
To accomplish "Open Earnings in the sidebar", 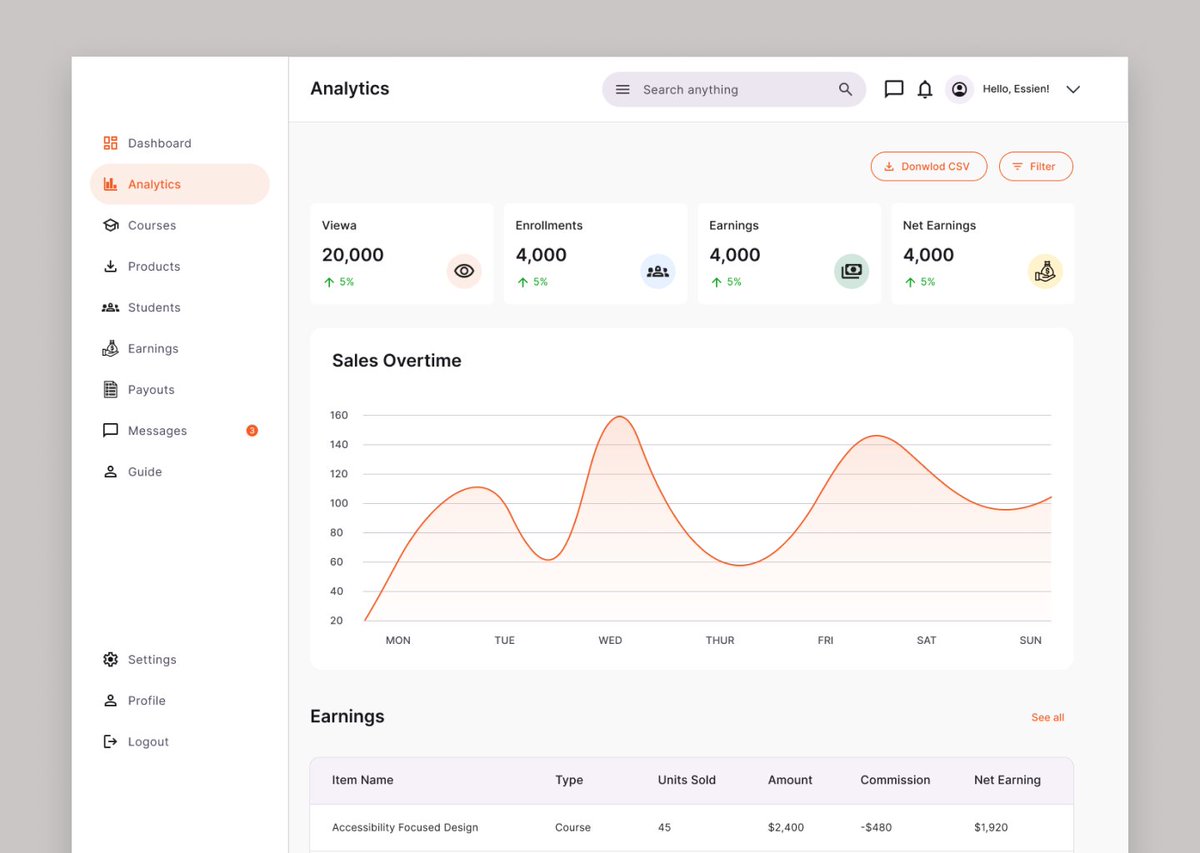I will [140, 348].
